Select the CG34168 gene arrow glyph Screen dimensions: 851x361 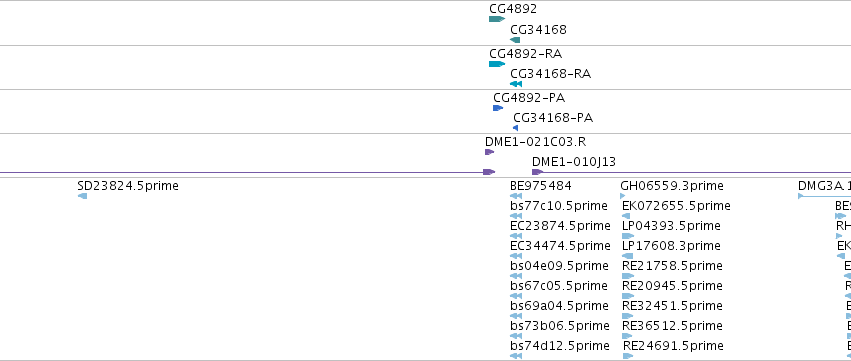tap(515, 40)
